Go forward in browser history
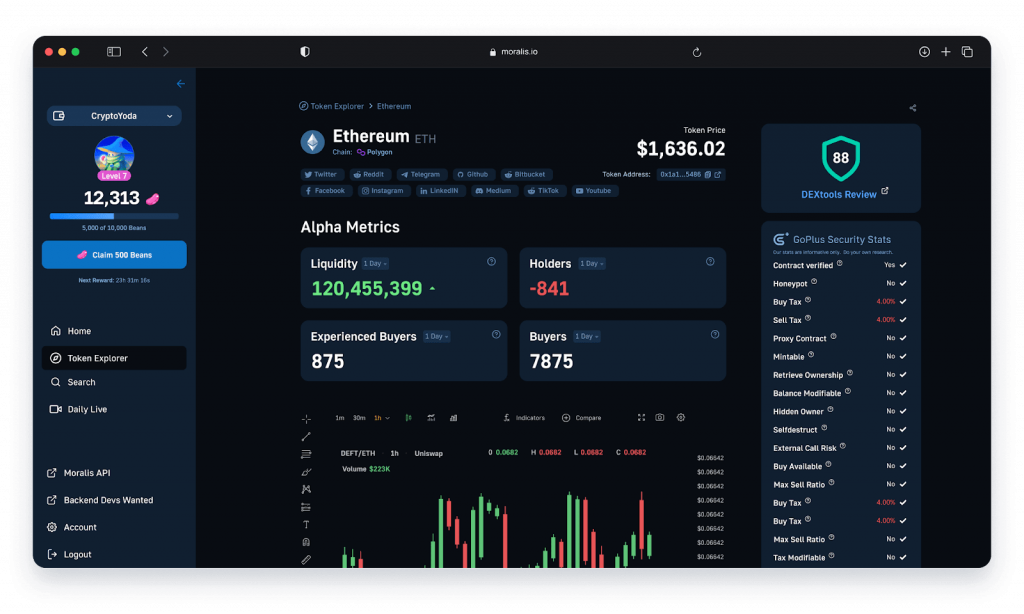 pos(166,52)
